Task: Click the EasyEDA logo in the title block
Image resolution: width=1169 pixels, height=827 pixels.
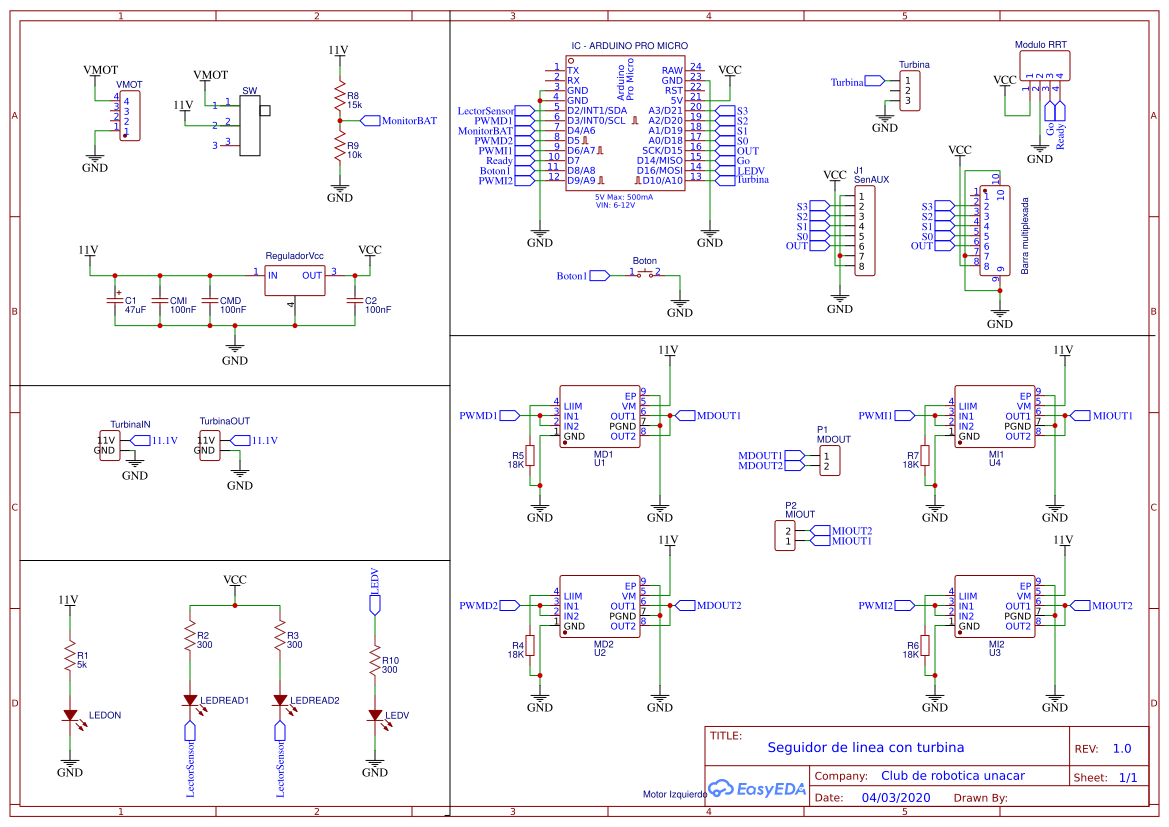Action: [x=757, y=789]
